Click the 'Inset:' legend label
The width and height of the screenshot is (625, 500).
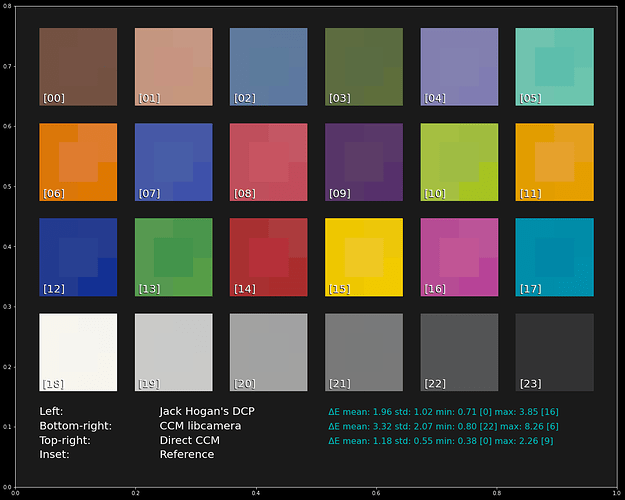pyautogui.click(x=54, y=455)
